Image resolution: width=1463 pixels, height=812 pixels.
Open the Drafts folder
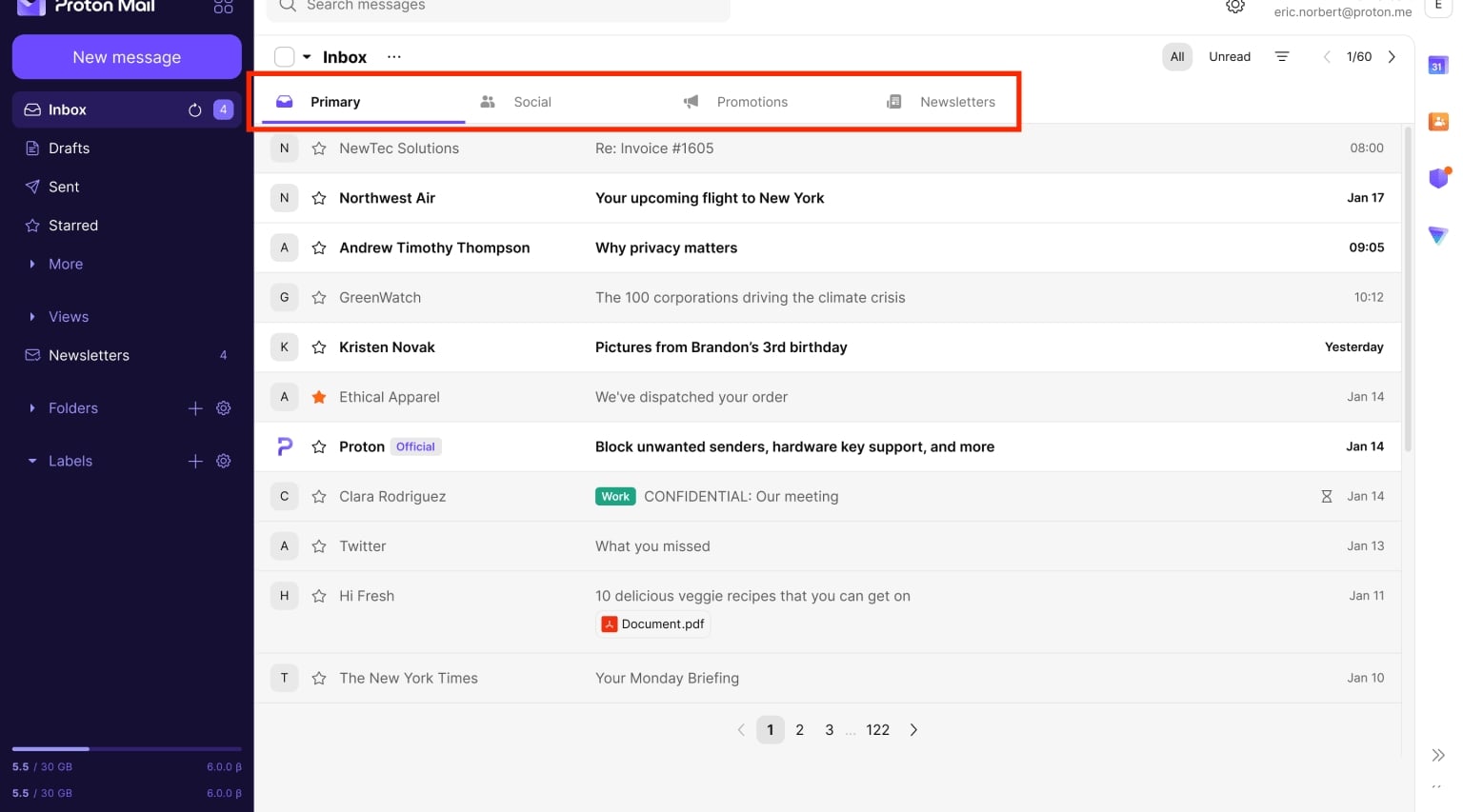click(x=127, y=149)
